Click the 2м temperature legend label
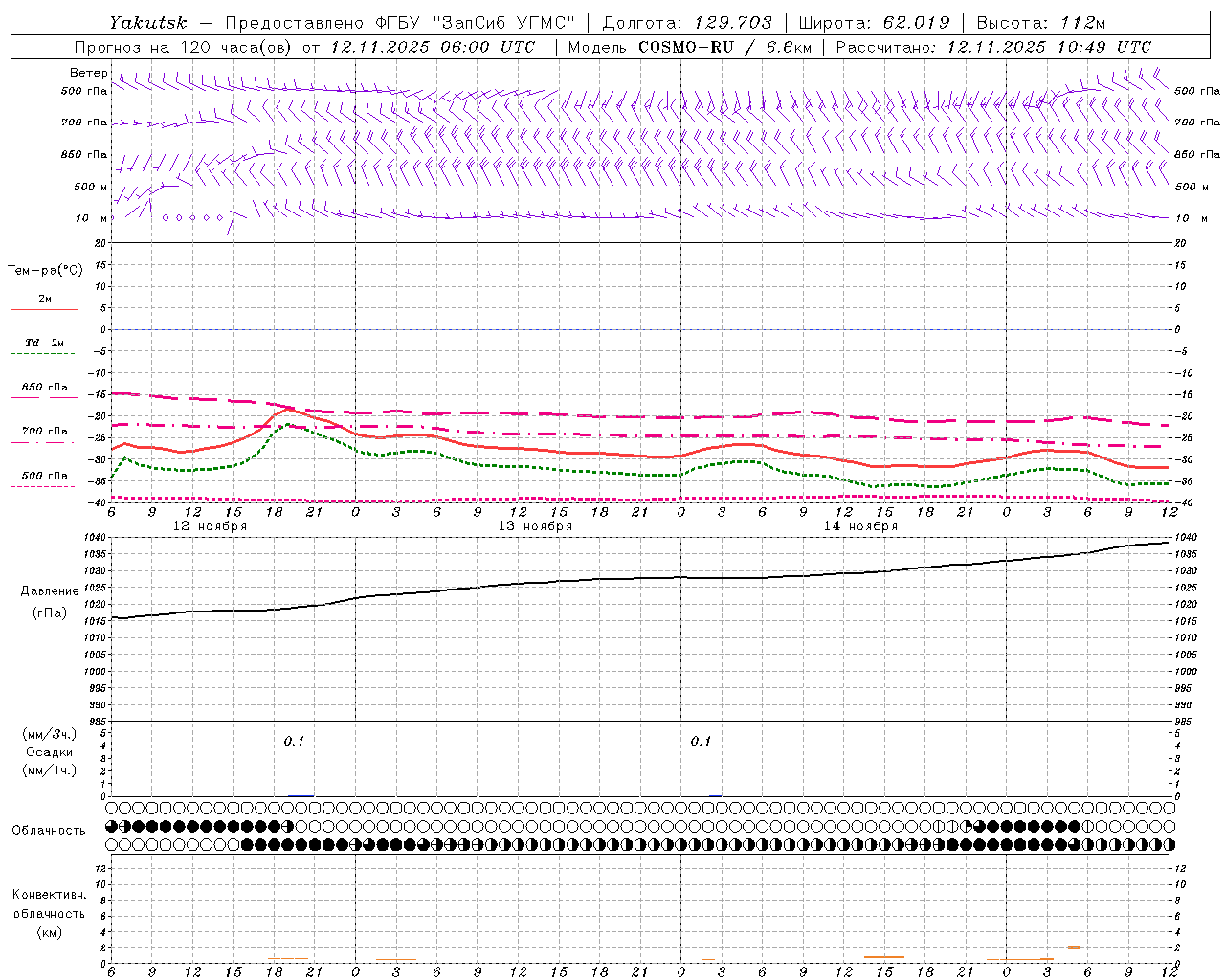 tap(45, 300)
